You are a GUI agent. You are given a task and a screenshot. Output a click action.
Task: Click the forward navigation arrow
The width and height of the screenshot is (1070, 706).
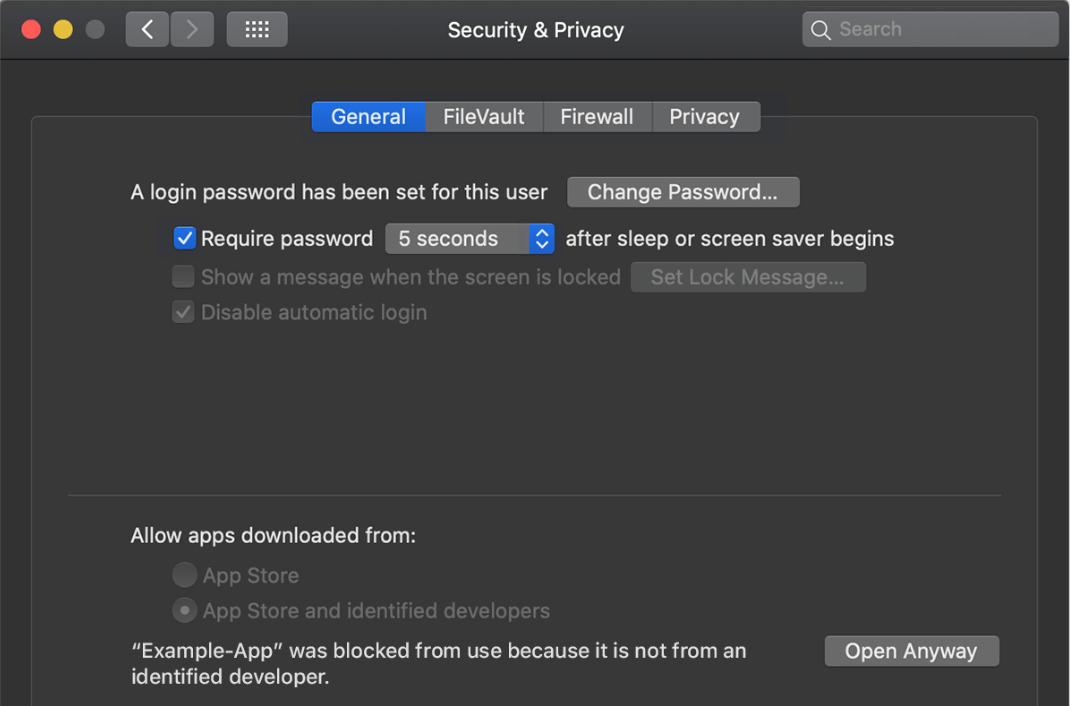click(x=191, y=29)
